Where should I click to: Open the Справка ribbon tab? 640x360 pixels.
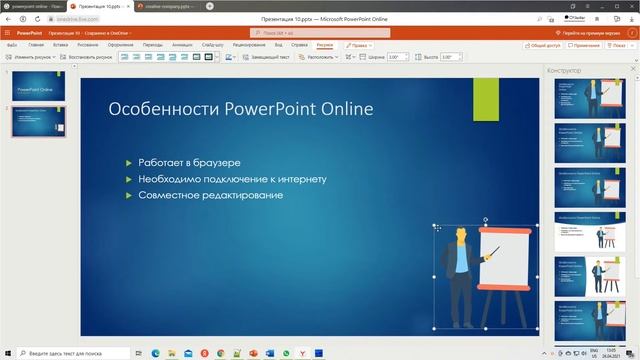tap(299, 45)
